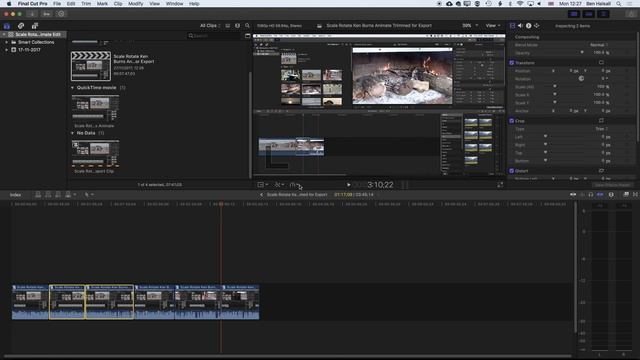Open the Background Tasks button

[x=61, y=14]
